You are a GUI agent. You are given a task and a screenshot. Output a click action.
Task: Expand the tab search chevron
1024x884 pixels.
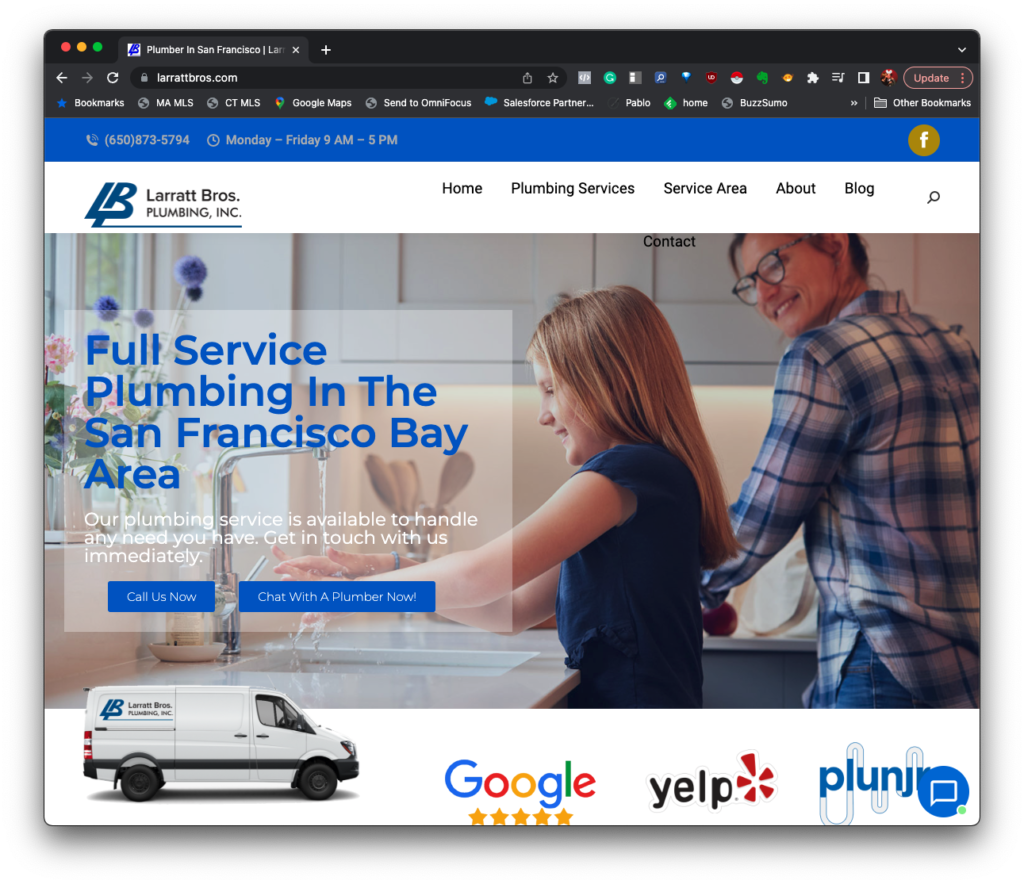tap(962, 50)
